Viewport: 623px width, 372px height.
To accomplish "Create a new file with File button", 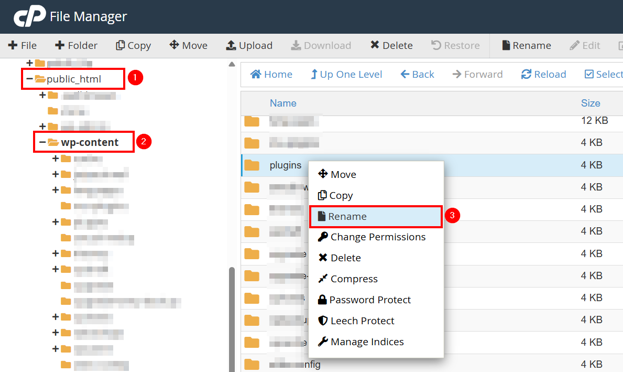I will coord(22,45).
